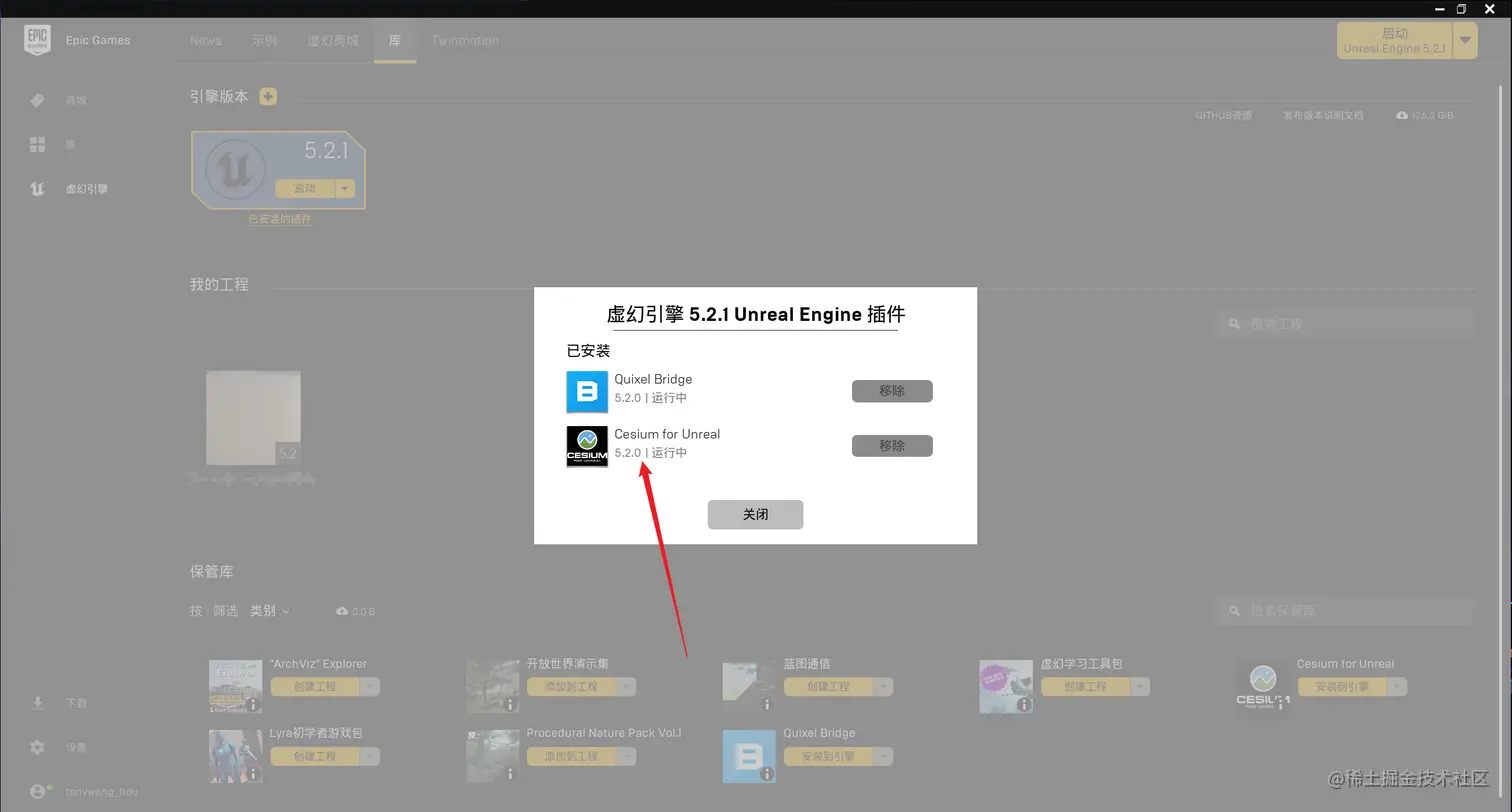This screenshot has height=812, width=1512.
Task: Expand dropdown arrow next to 蓝图通信 创建工程
Action: pyautogui.click(x=883, y=687)
